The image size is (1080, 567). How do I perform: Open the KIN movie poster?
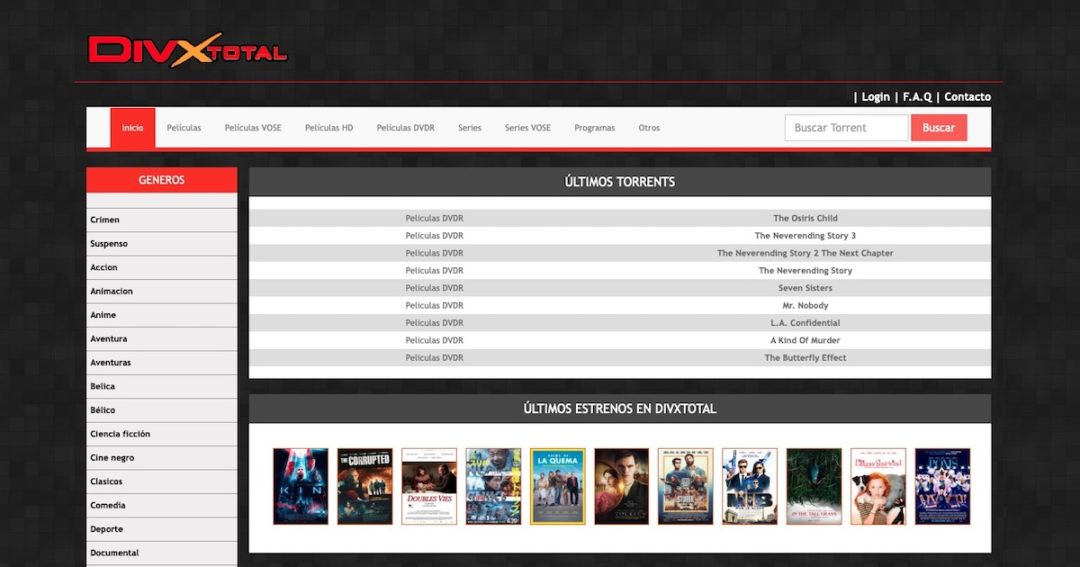pyautogui.click(x=300, y=486)
